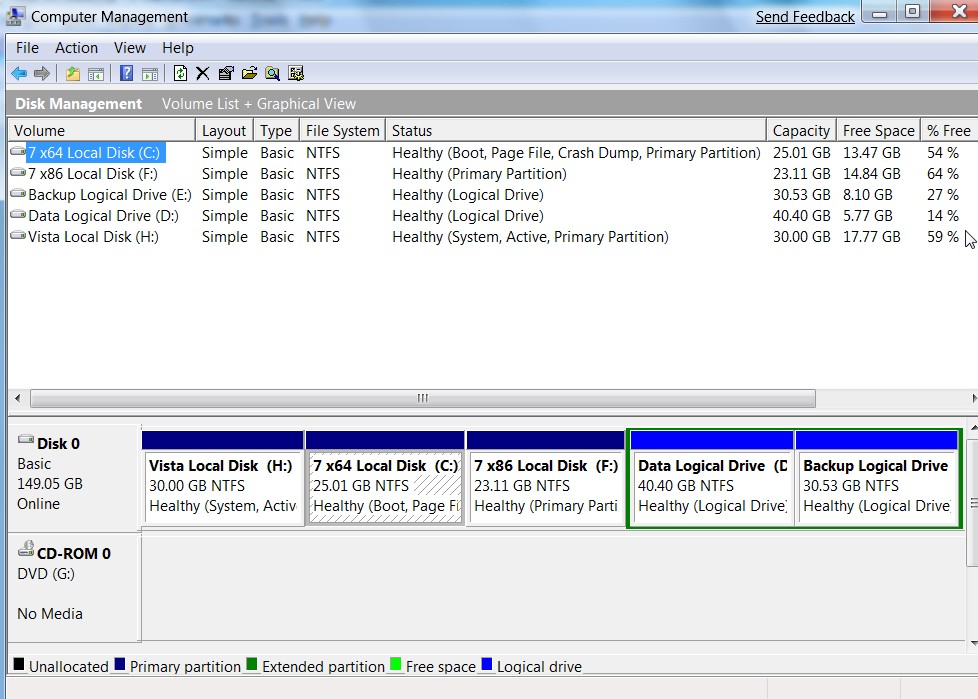Click the Vista Local Disk (H:) partition block
This screenshot has height=699, width=978.
[223, 478]
